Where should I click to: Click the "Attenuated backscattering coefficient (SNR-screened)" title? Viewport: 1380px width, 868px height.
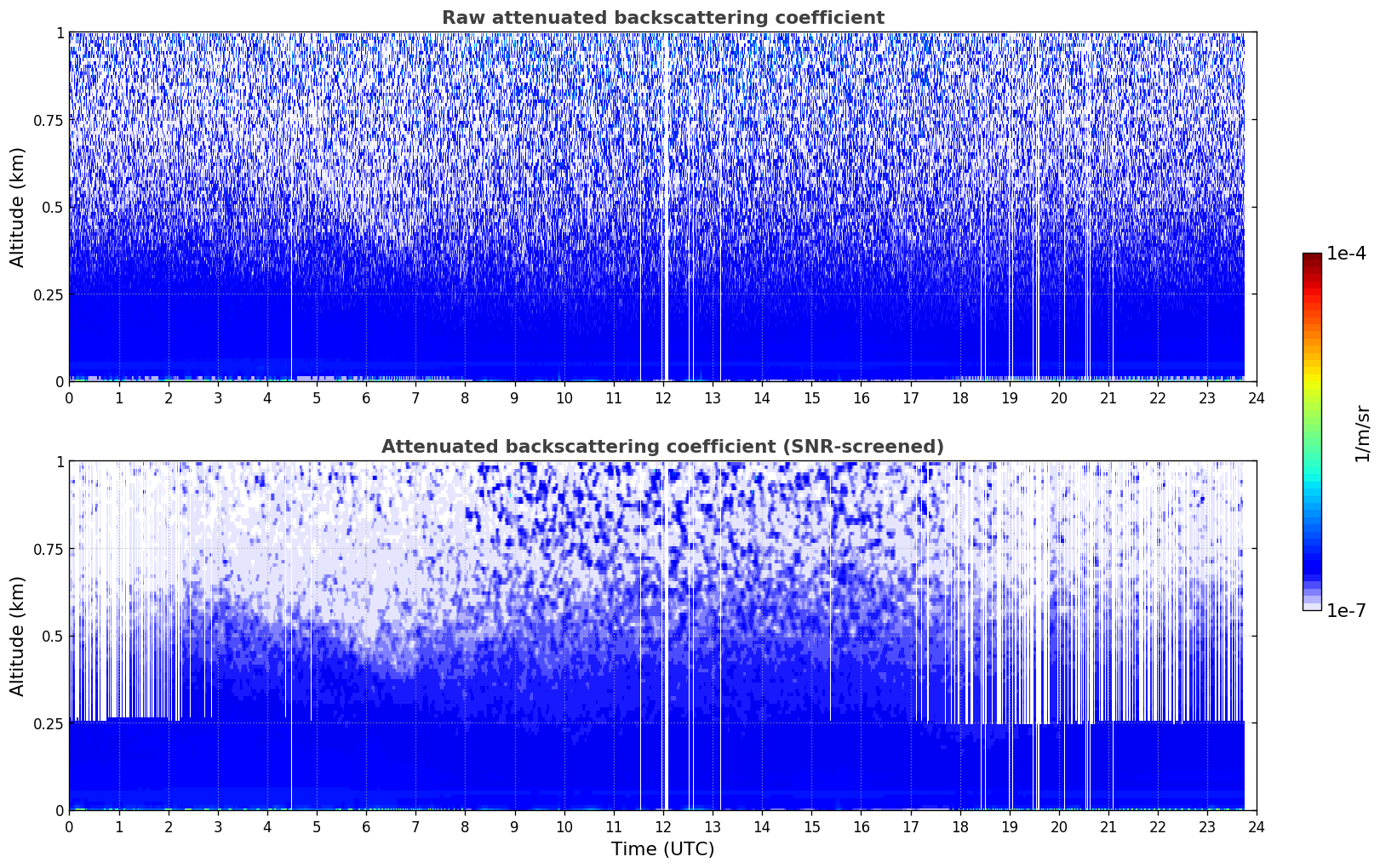[662, 447]
